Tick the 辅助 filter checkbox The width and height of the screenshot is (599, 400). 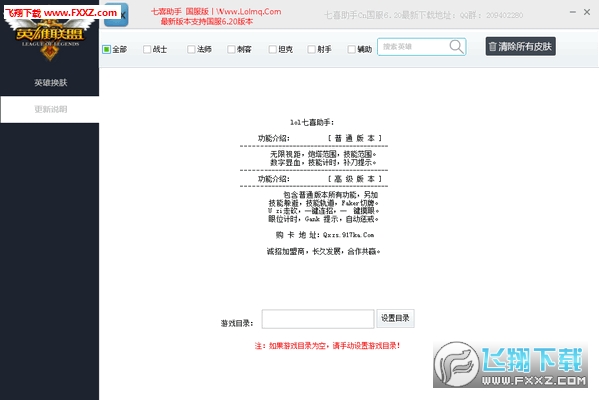[351, 49]
